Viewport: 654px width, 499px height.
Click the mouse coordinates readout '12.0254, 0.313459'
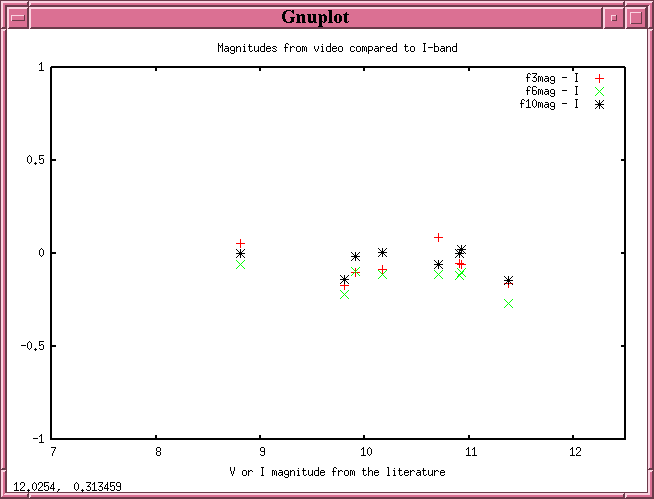click(67, 486)
